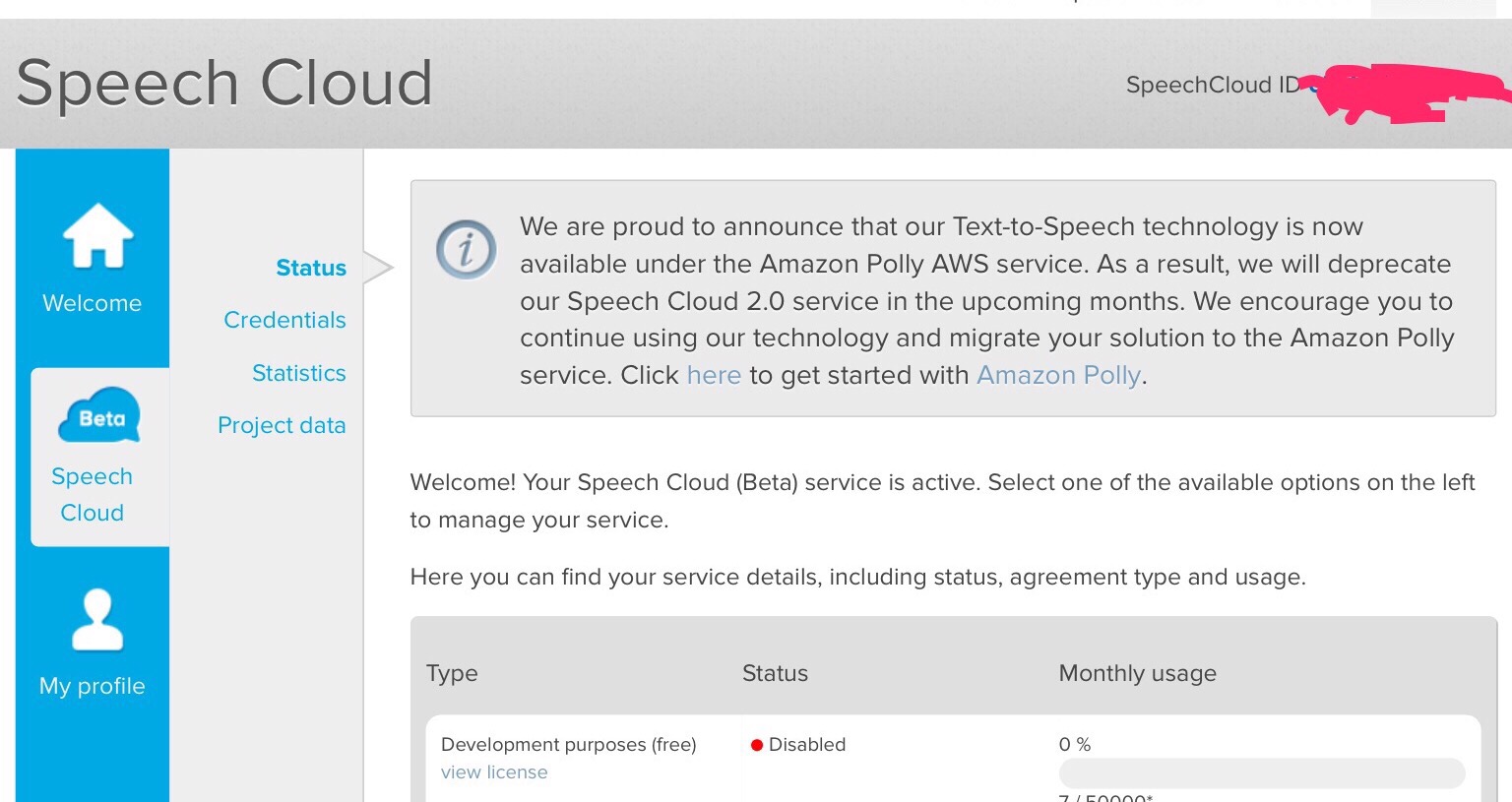This screenshot has width=1512, height=802.
Task: Open the view license link
Action: click(494, 772)
